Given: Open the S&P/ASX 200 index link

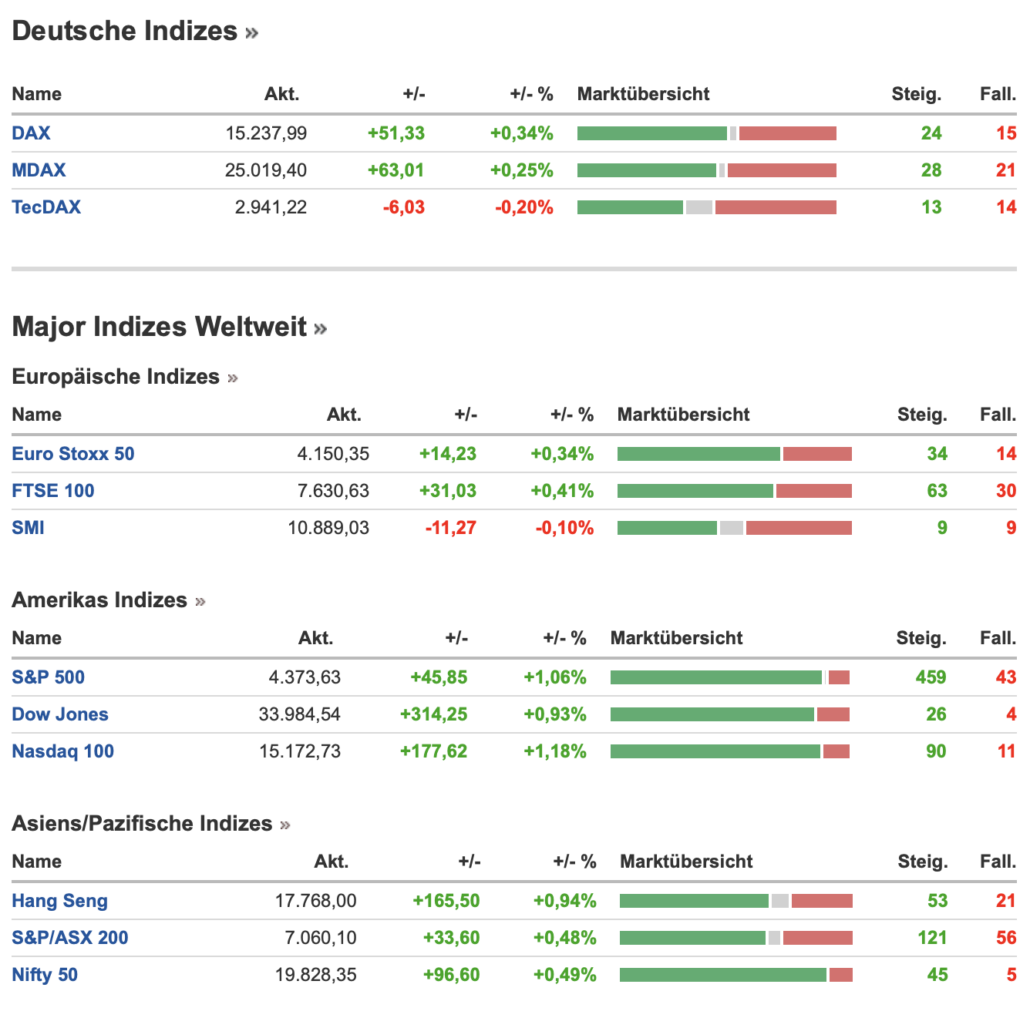Looking at the screenshot, I should point(70,937).
